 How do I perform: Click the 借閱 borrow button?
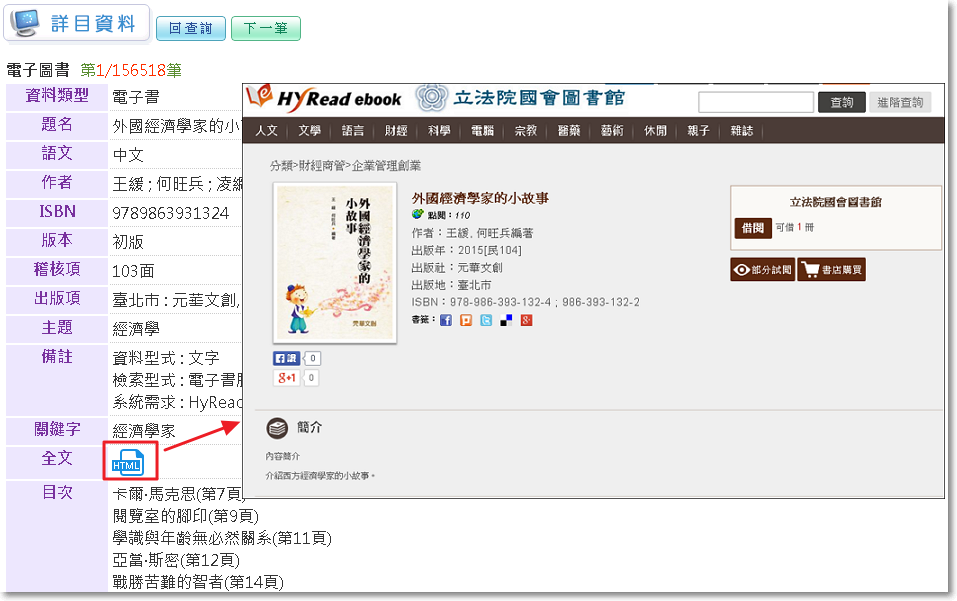(752, 228)
